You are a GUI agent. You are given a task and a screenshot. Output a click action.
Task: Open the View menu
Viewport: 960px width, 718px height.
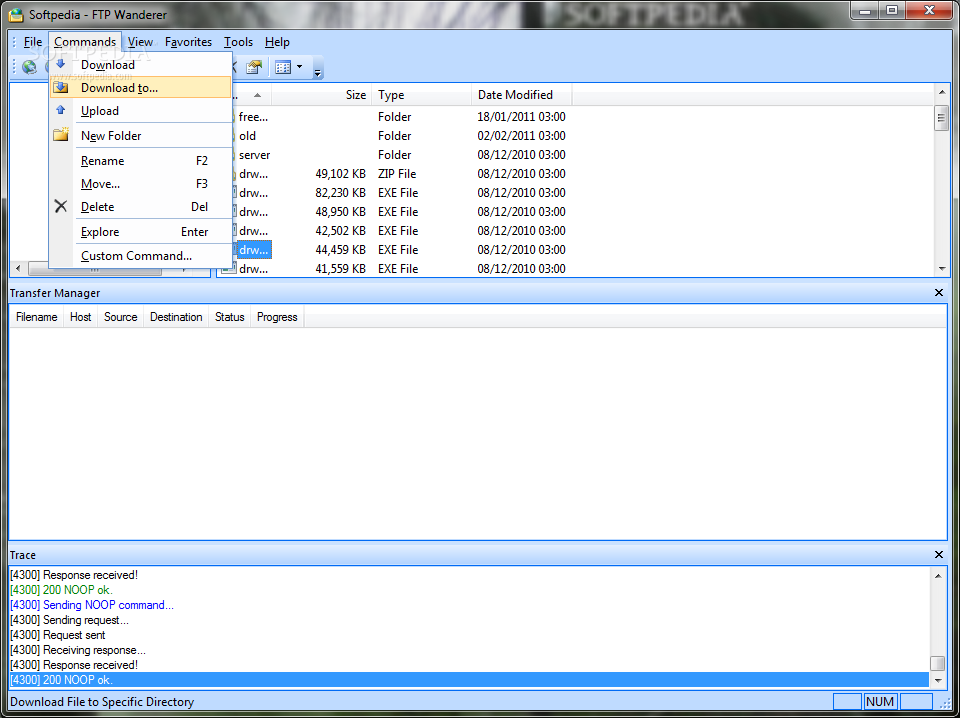(140, 42)
